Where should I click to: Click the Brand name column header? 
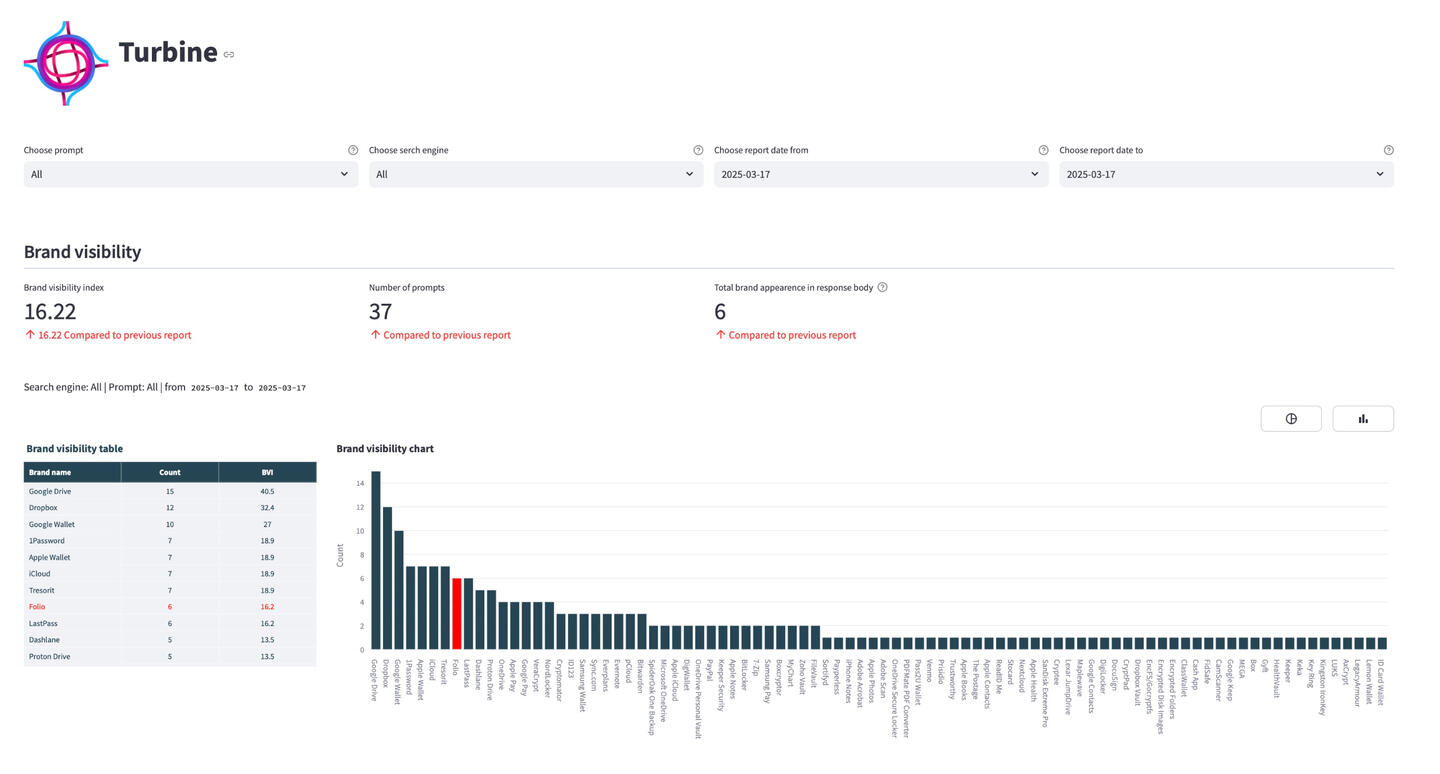point(72,472)
